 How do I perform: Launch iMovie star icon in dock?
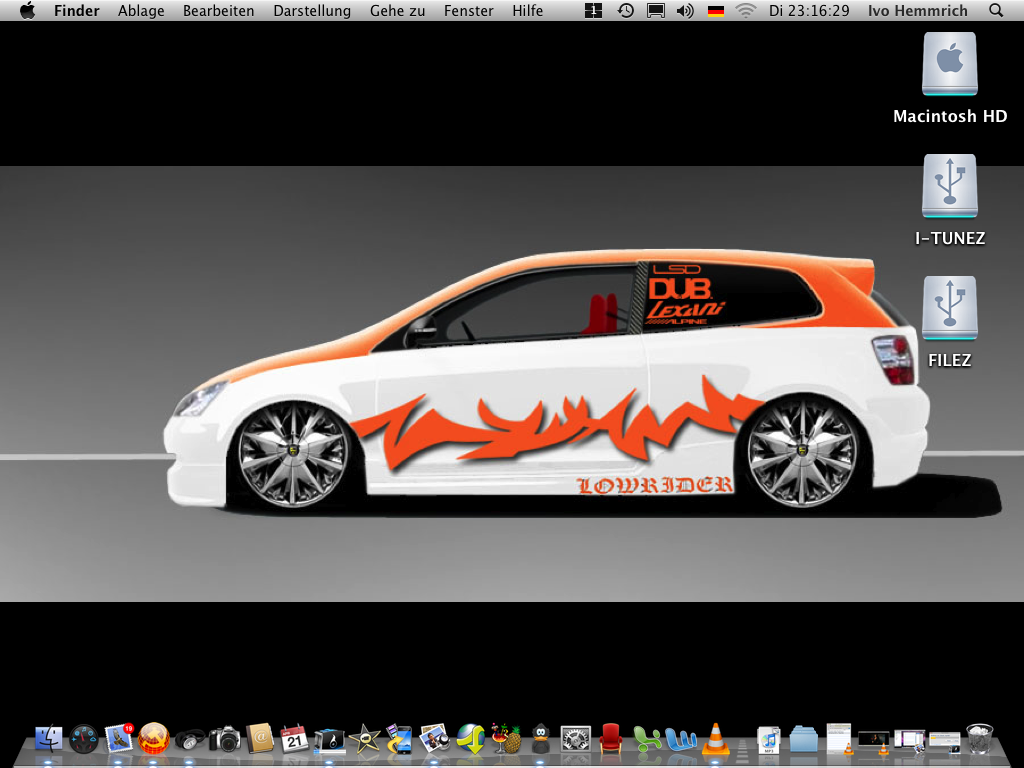364,739
